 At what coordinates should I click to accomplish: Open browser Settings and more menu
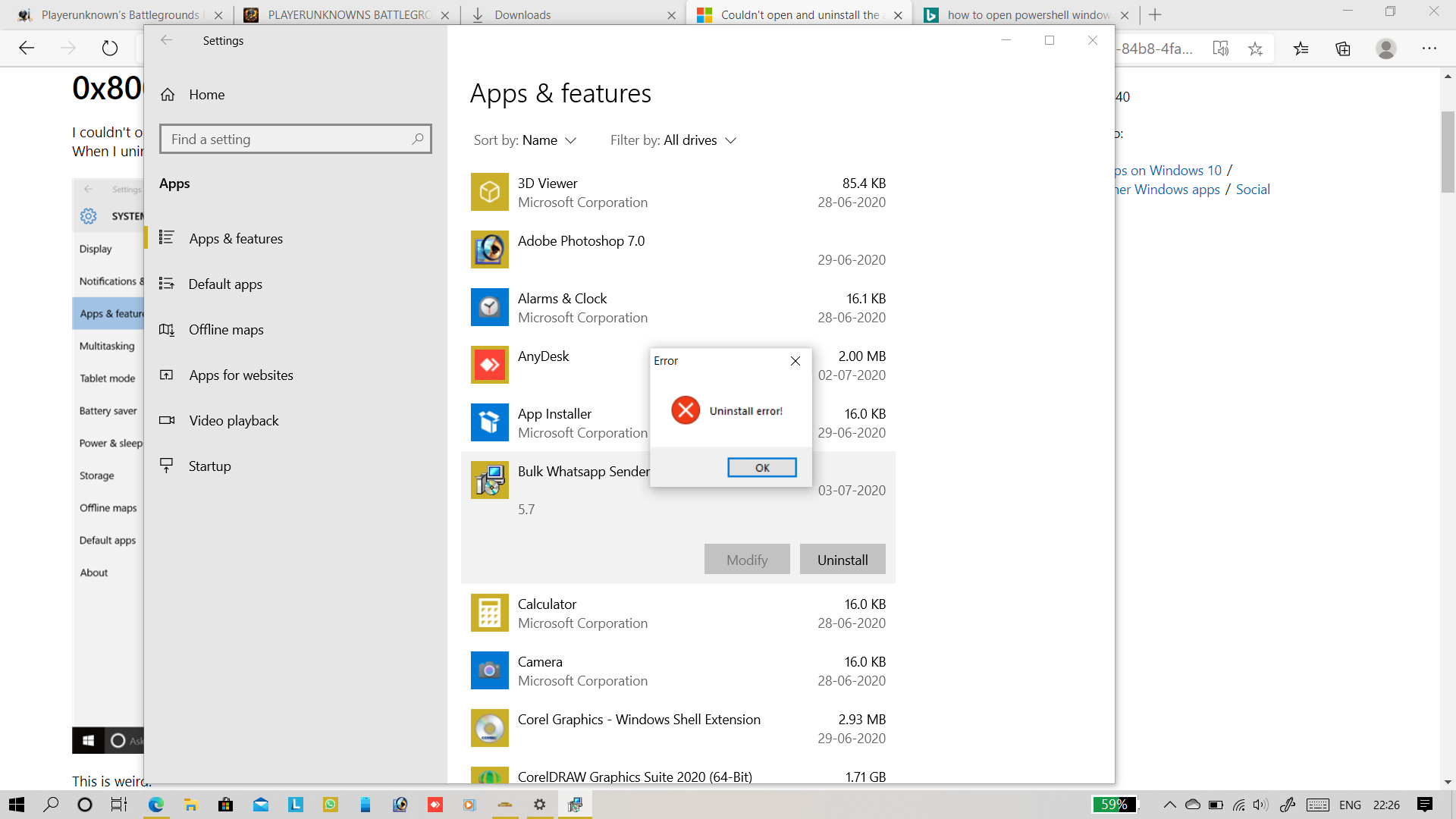point(1429,49)
